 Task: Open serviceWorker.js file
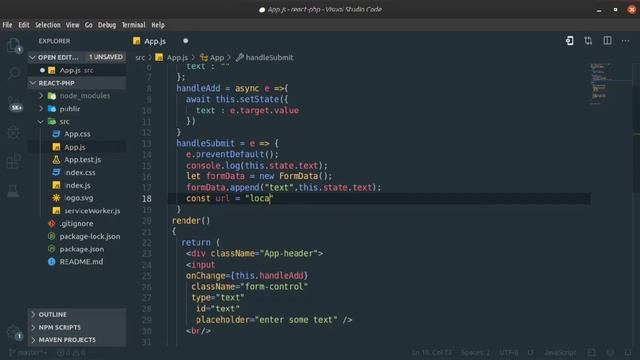[x=77, y=211]
